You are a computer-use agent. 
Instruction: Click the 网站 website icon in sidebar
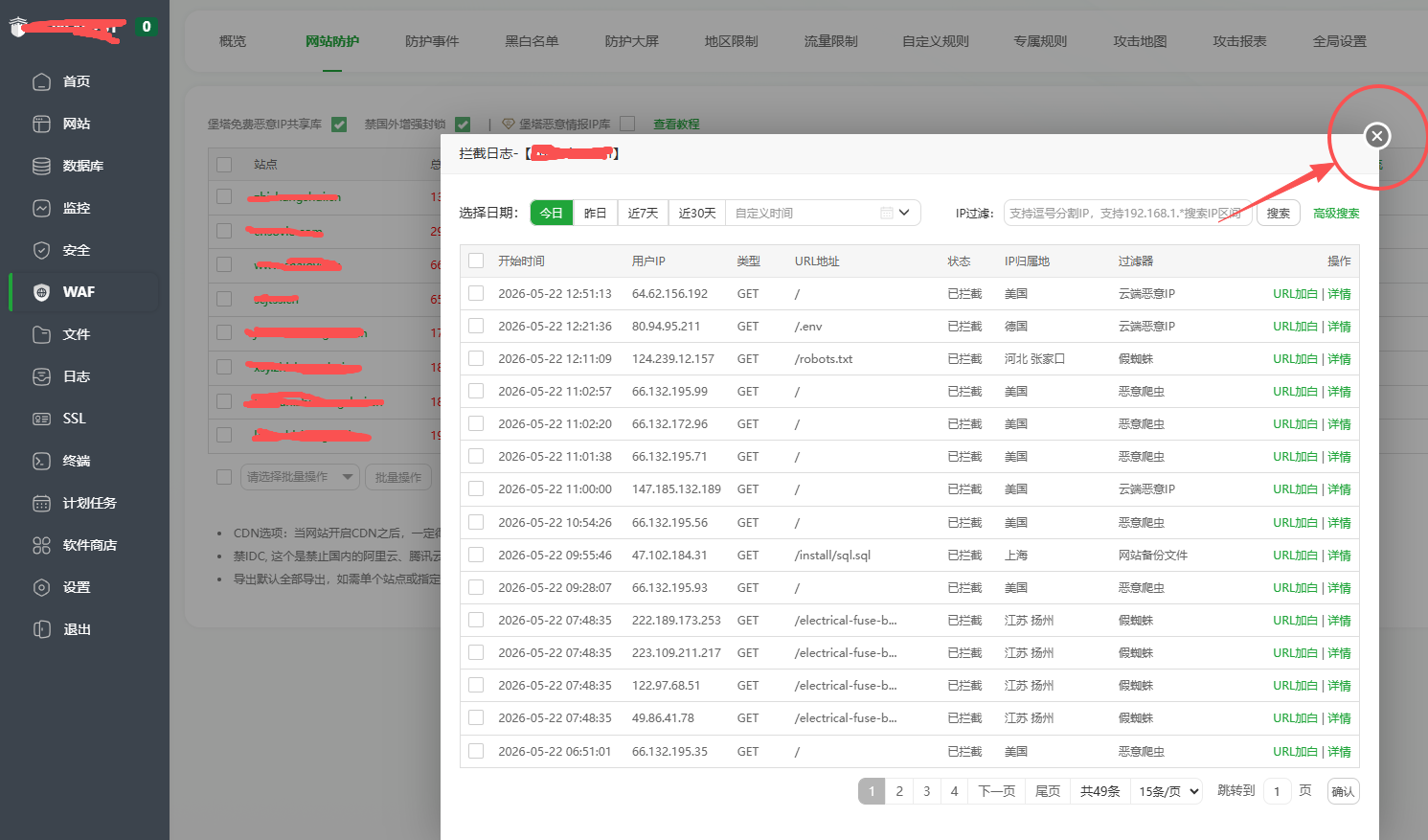point(41,124)
